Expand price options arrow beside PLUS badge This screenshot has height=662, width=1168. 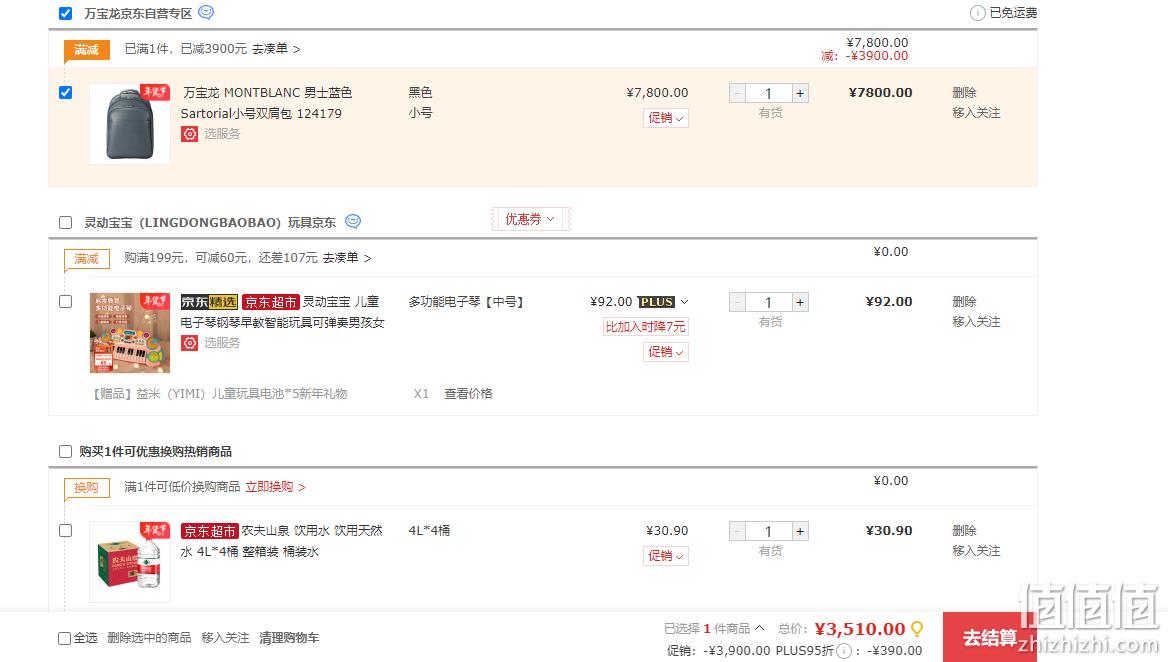tap(685, 302)
